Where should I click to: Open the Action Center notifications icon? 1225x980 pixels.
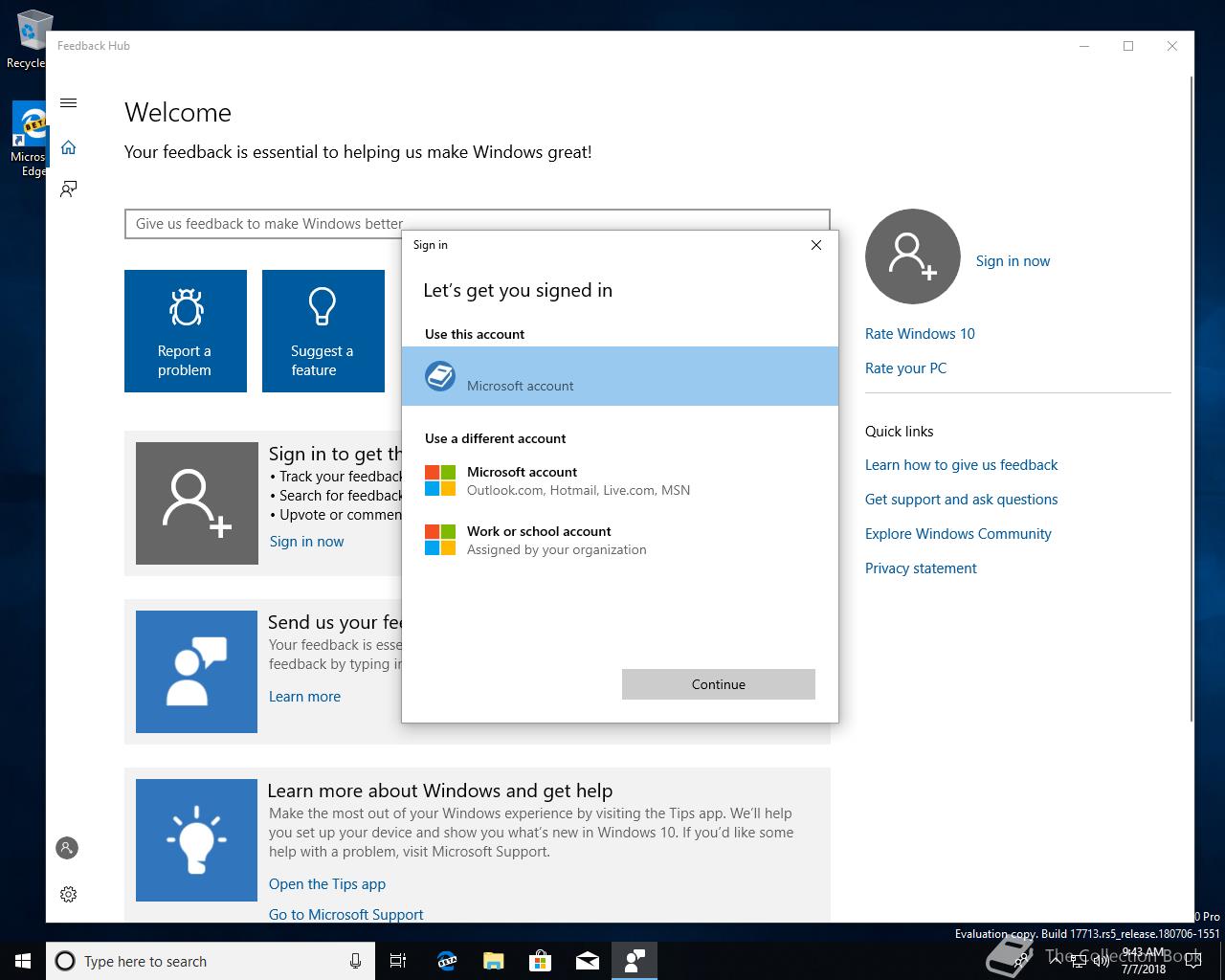click(x=1192, y=961)
